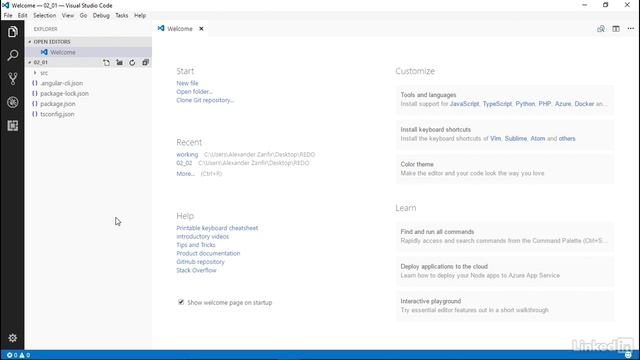Split the editor with split icon

pos(616,29)
